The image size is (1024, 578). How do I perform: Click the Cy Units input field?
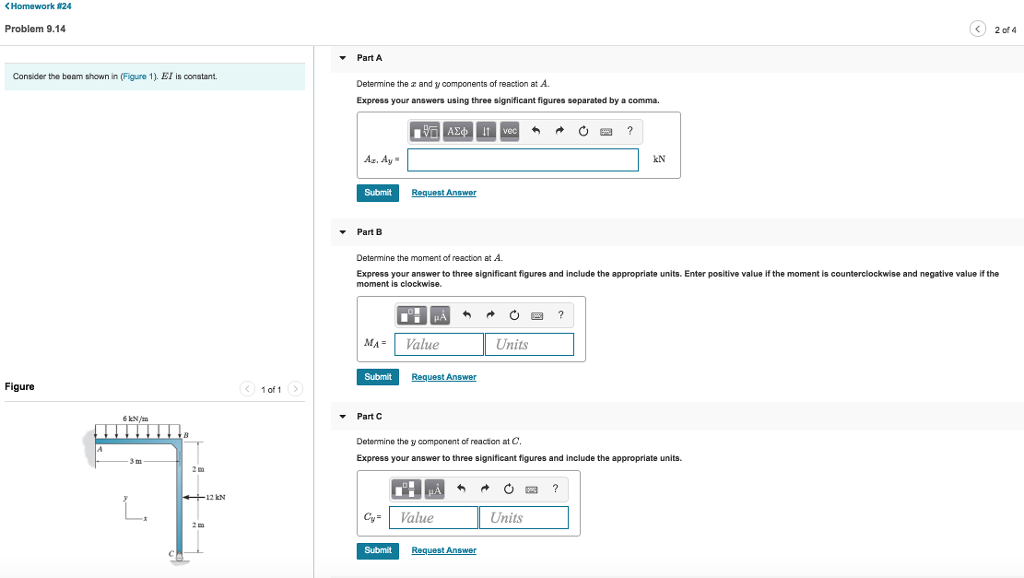[x=524, y=517]
